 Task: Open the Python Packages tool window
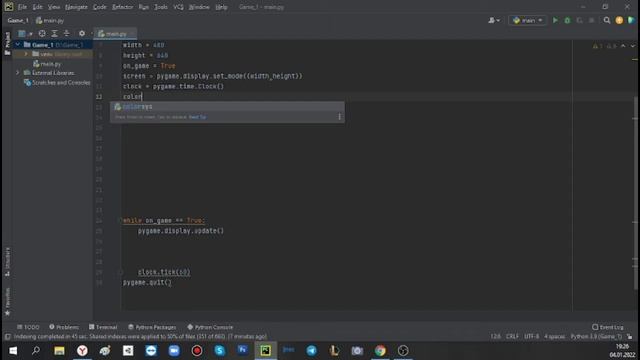point(152,327)
